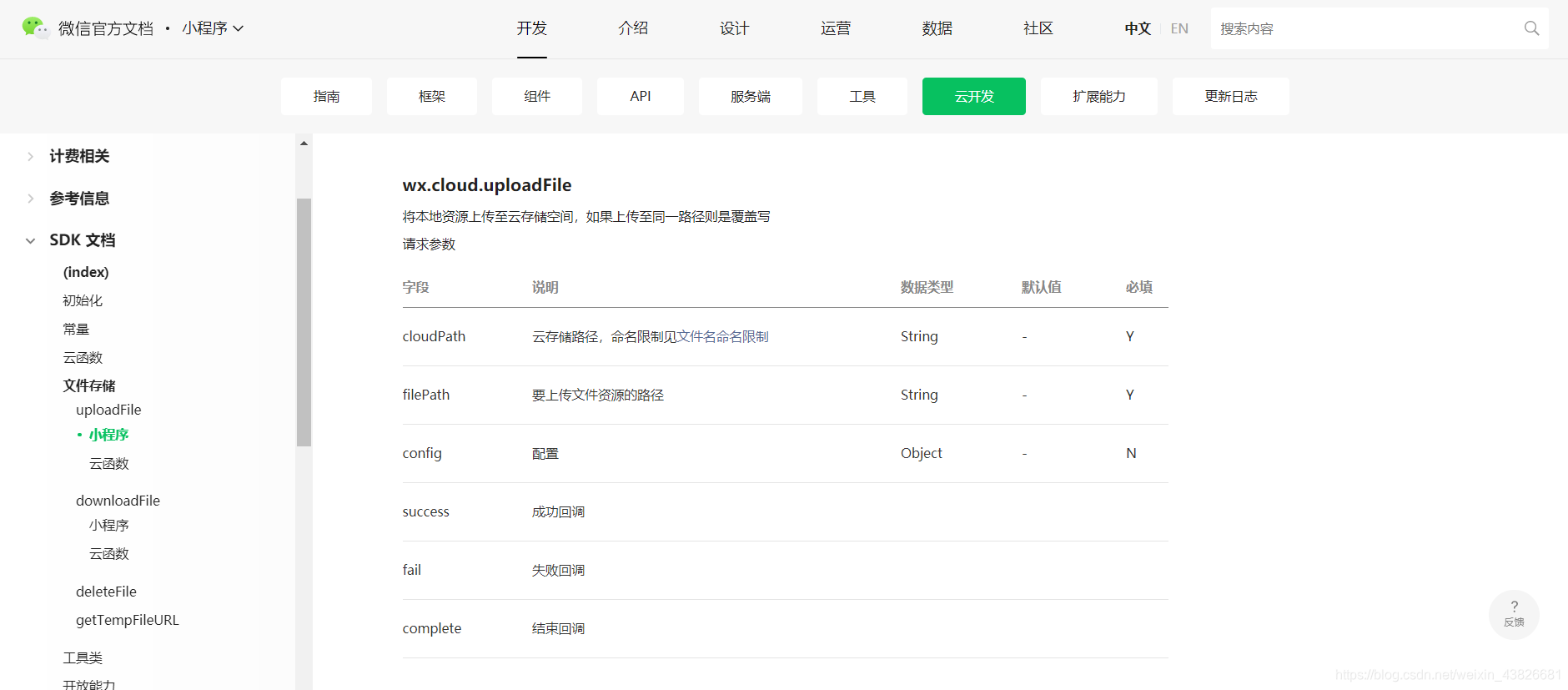1568x690 pixels.
Task: Expand the 参考信息 section
Action: (x=78, y=199)
